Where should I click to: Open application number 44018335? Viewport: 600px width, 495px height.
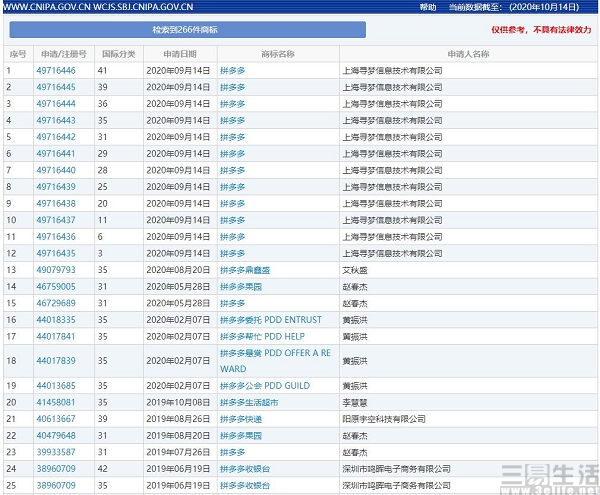click(56, 320)
